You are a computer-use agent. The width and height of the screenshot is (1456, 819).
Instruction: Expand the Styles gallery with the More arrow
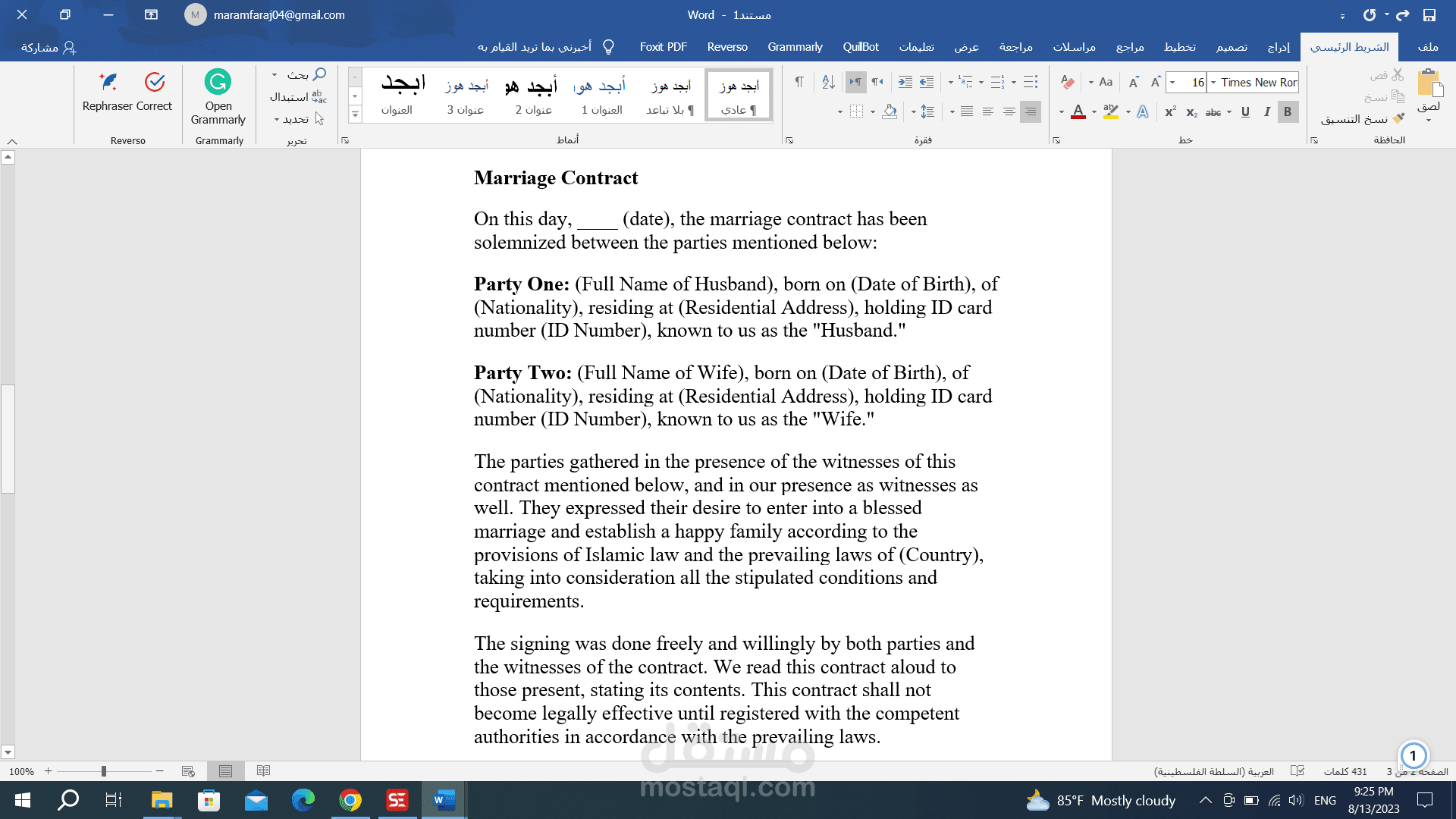pyautogui.click(x=354, y=114)
